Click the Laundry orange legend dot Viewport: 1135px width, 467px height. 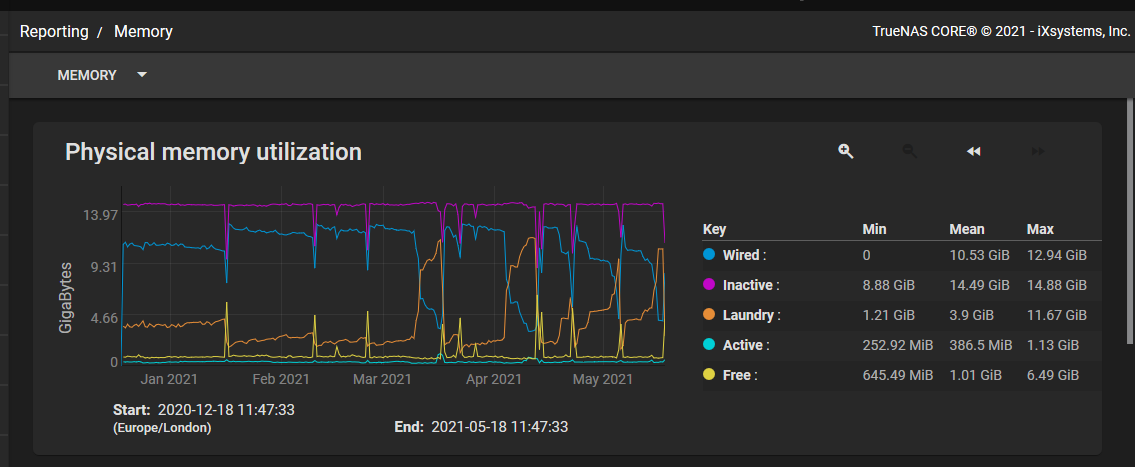[709, 315]
